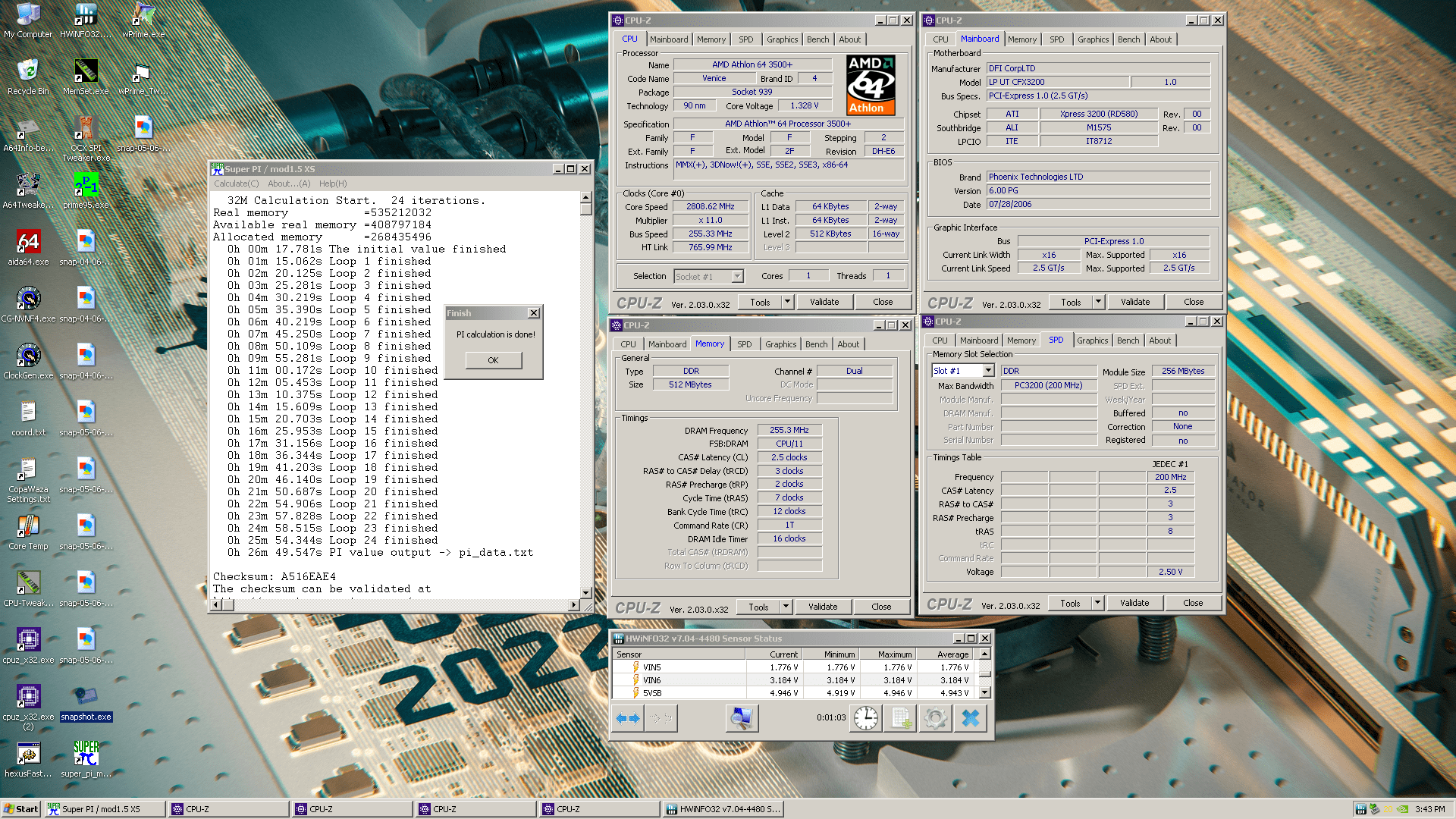
Task: Click Validate in the CPU-tab CPU-Z window
Action: point(824,302)
